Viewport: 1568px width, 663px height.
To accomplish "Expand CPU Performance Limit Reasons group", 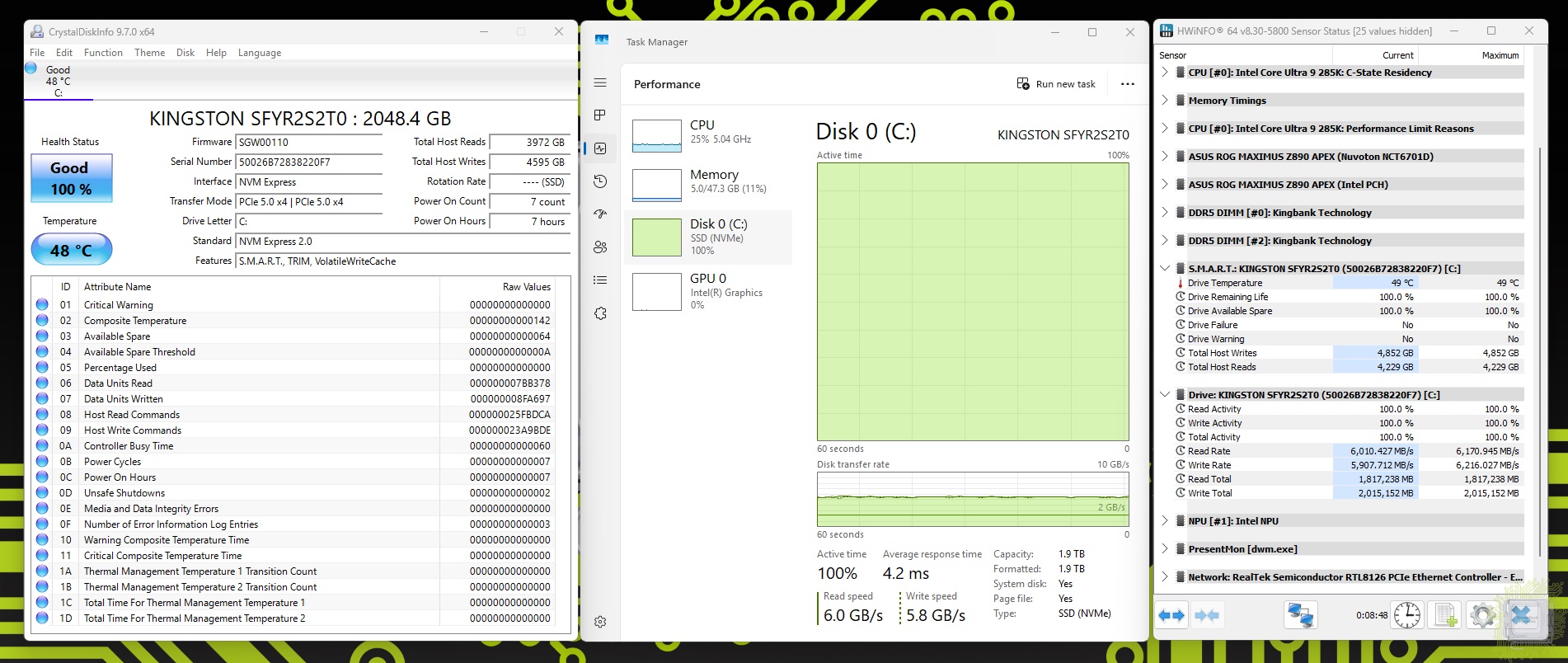I will (x=1165, y=129).
